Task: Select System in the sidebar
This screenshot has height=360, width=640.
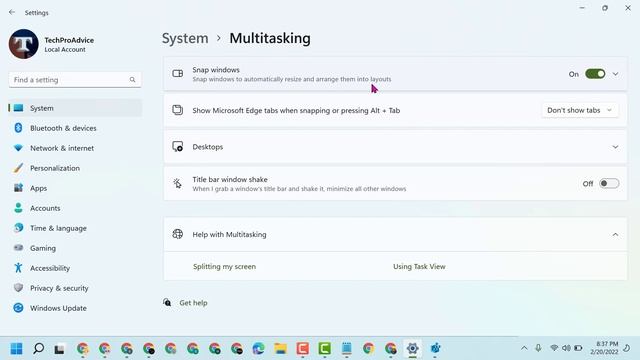Action: click(75, 108)
